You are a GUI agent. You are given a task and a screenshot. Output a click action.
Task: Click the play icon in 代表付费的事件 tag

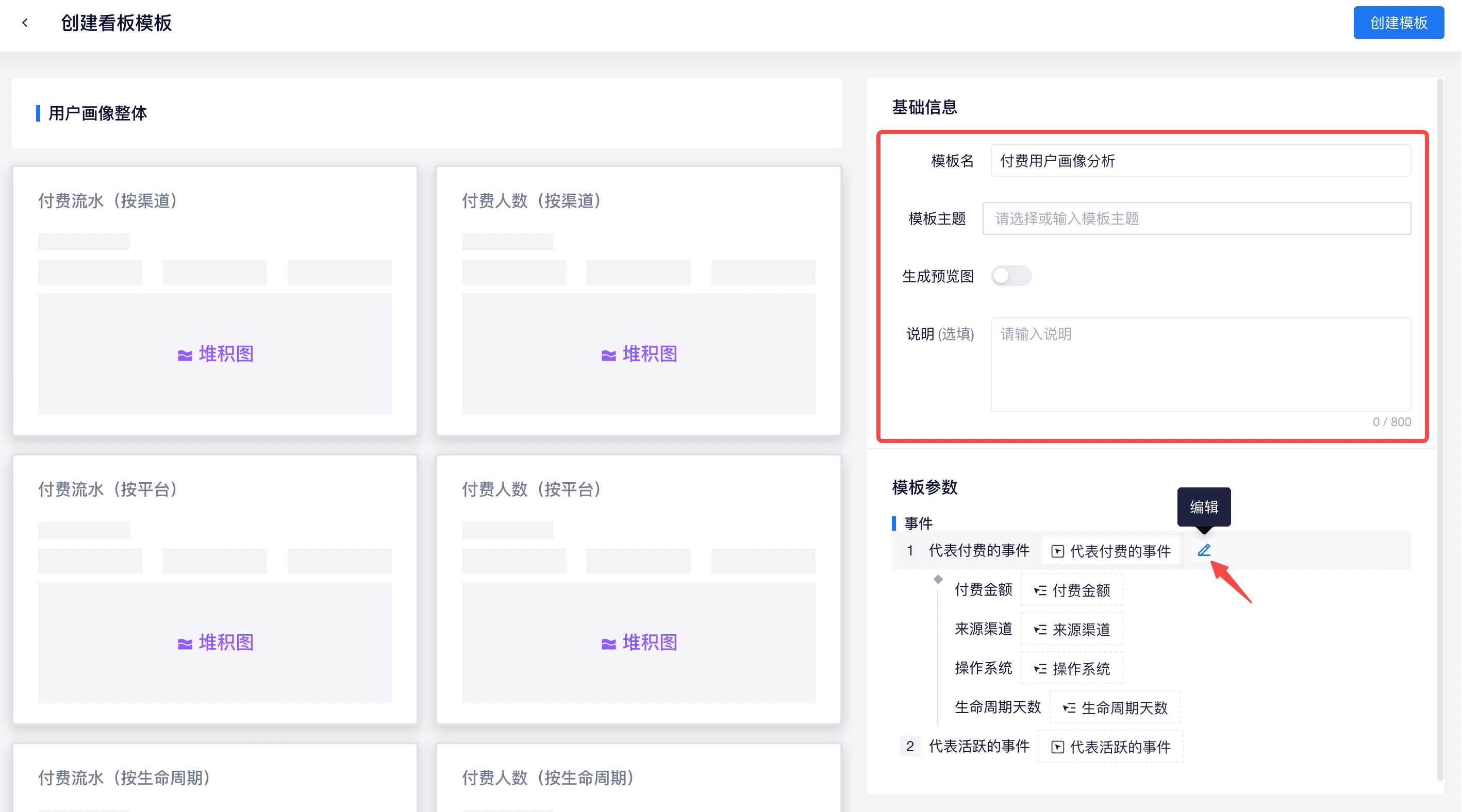coord(1057,551)
